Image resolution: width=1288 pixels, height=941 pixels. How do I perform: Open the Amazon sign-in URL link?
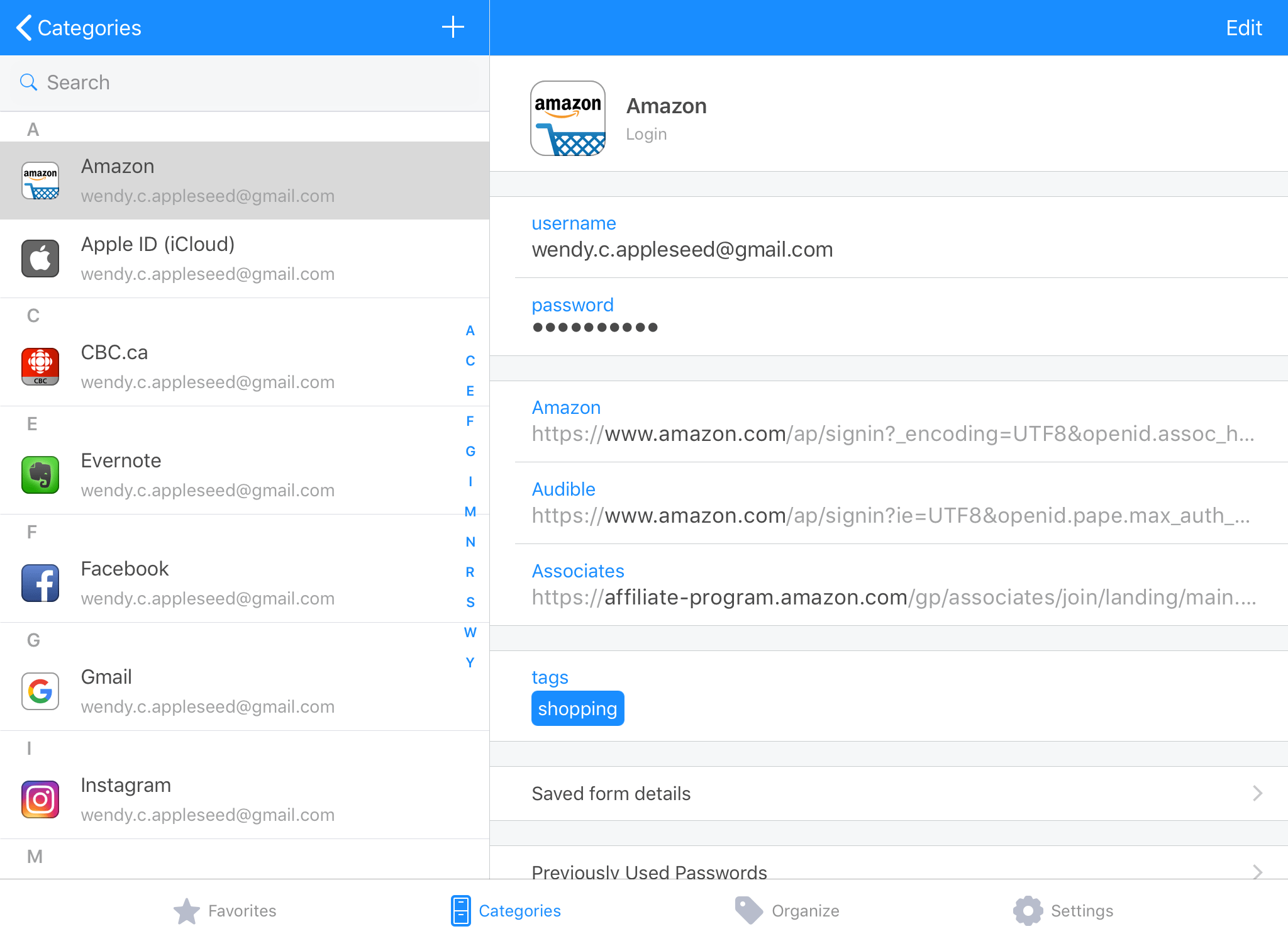pyautogui.click(x=893, y=434)
